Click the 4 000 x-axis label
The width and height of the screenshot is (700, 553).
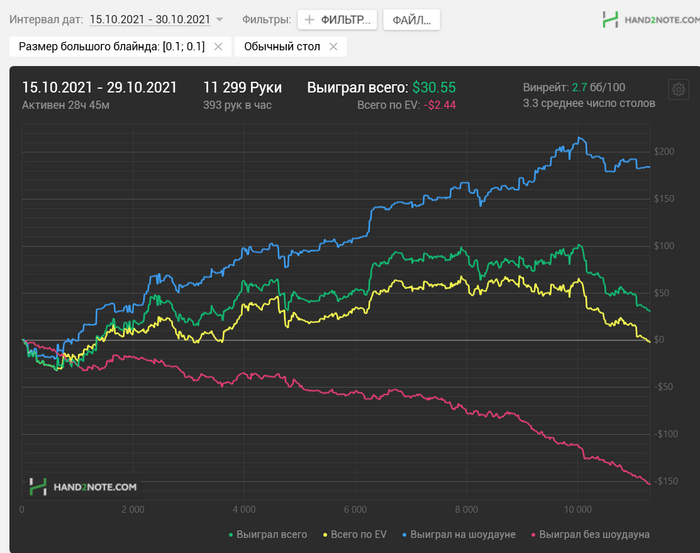click(244, 509)
